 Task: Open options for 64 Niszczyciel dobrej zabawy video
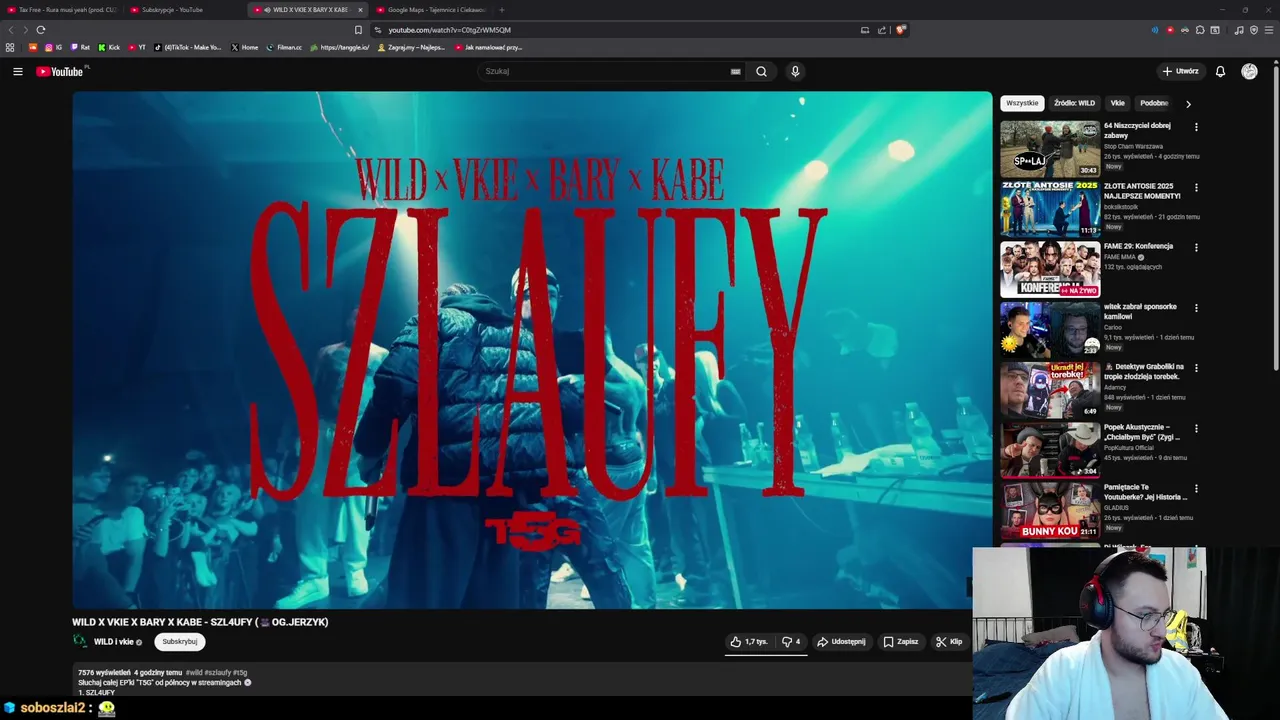[x=1196, y=127]
